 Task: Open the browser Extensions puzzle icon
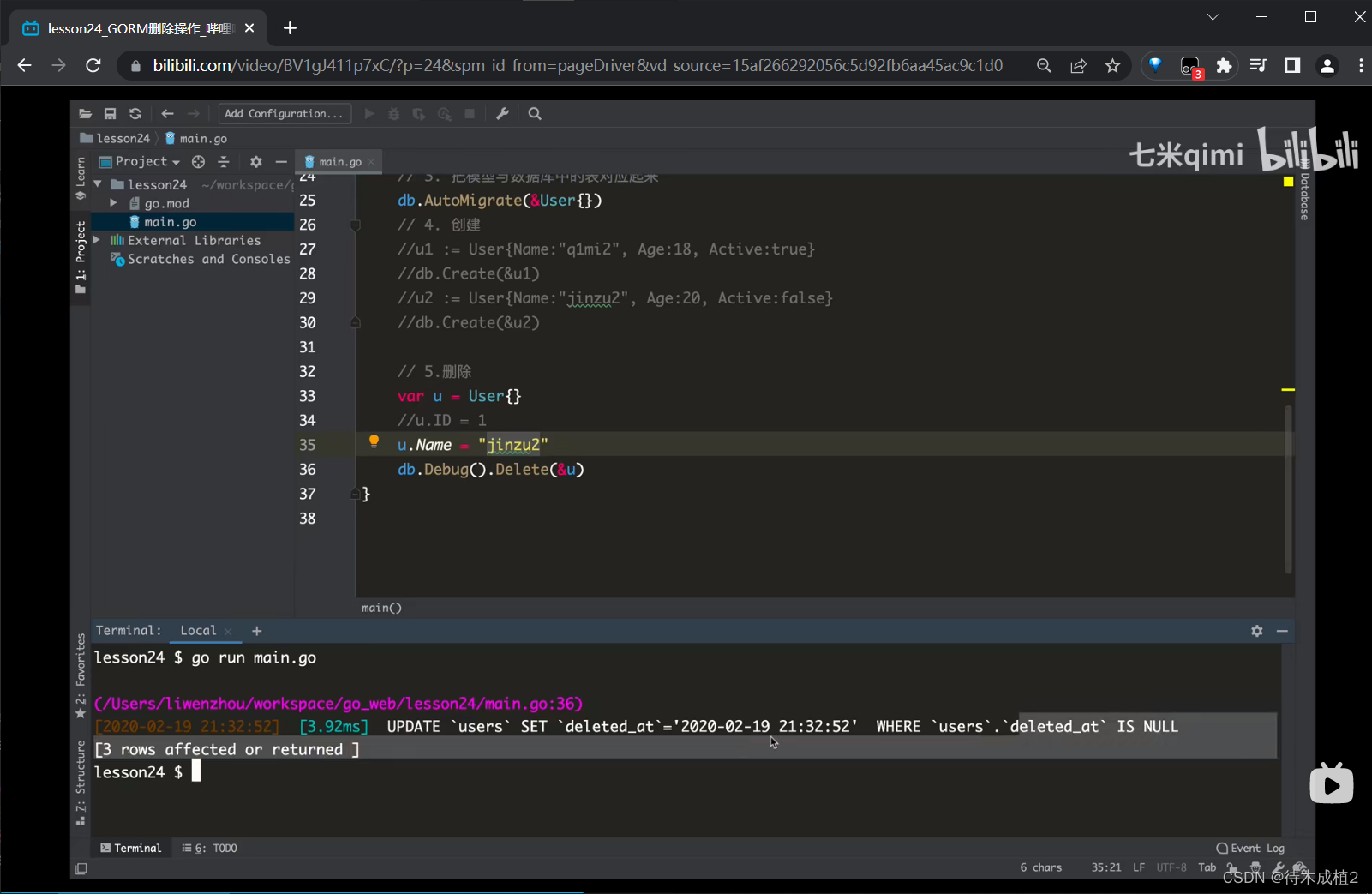1224,65
